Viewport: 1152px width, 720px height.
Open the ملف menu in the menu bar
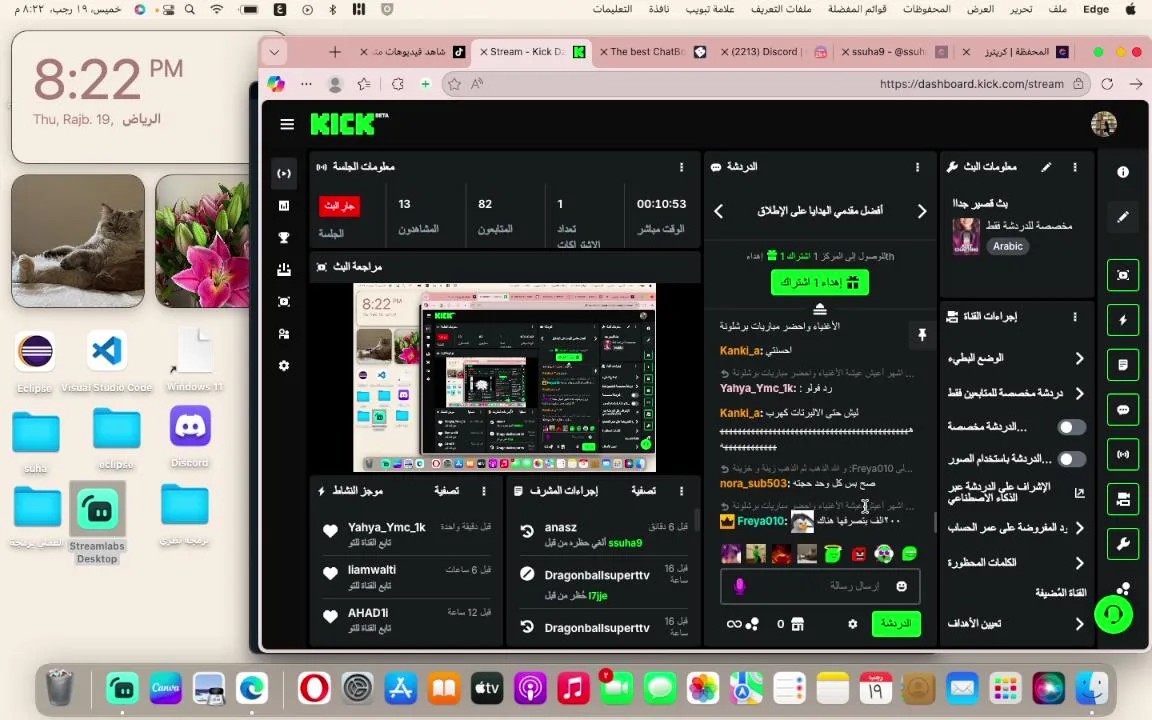pos(1058,9)
